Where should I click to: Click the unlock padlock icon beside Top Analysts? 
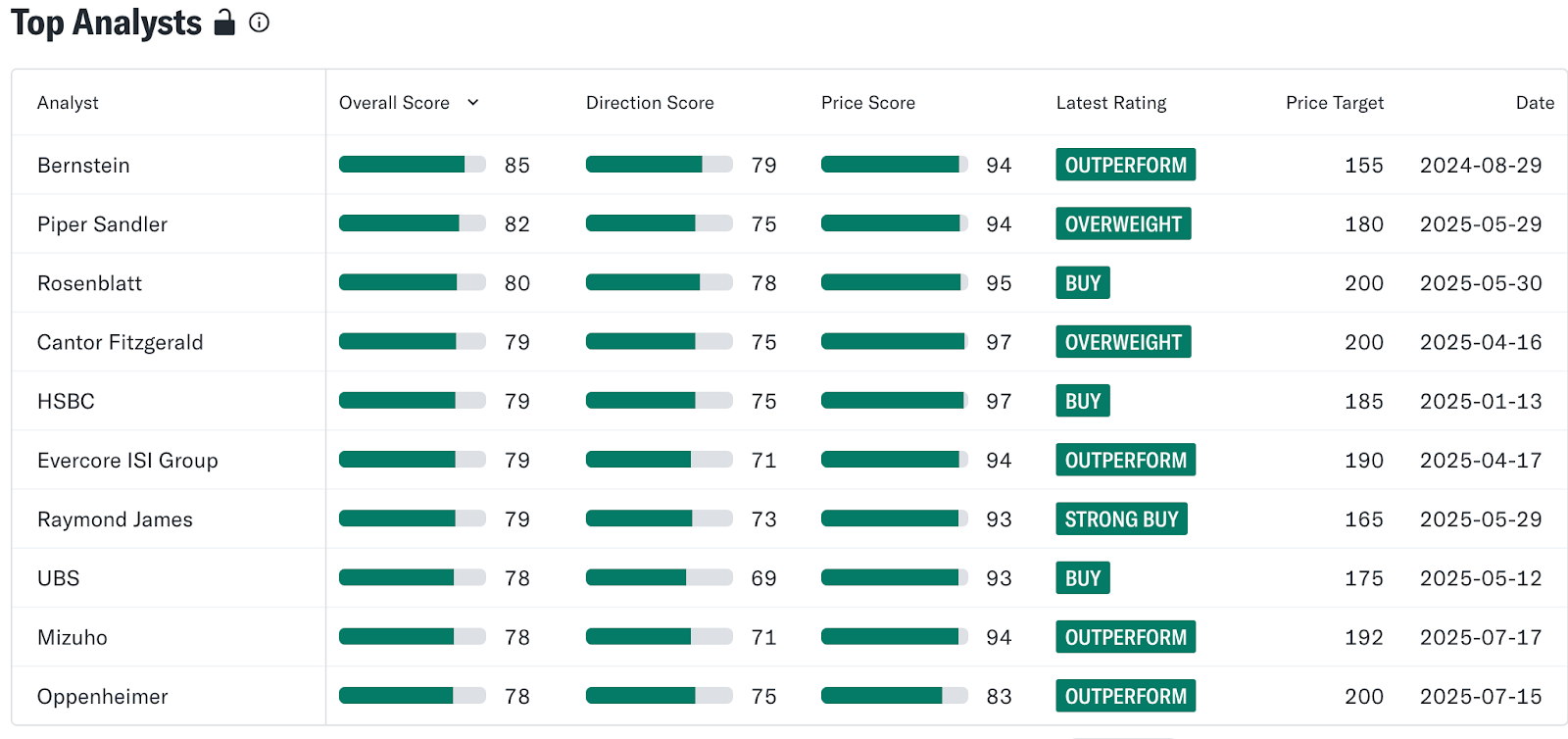pyautogui.click(x=224, y=23)
